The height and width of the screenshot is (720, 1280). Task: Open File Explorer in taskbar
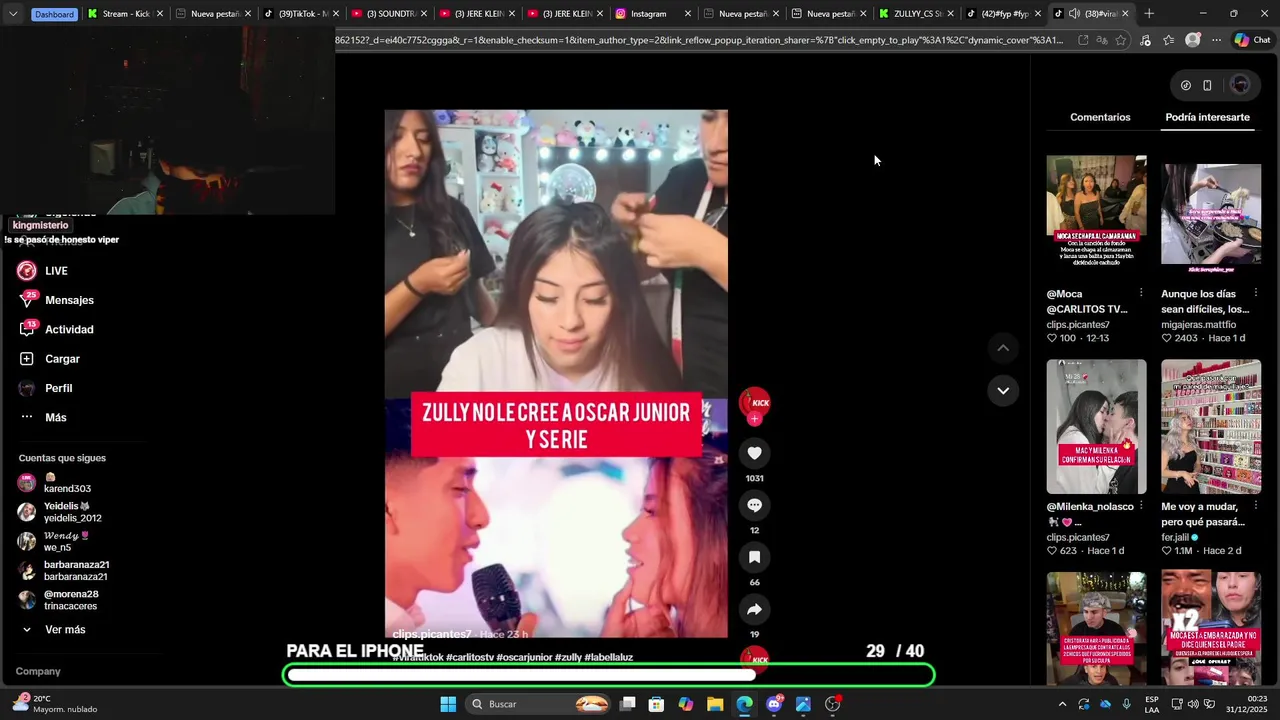[x=715, y=704]
